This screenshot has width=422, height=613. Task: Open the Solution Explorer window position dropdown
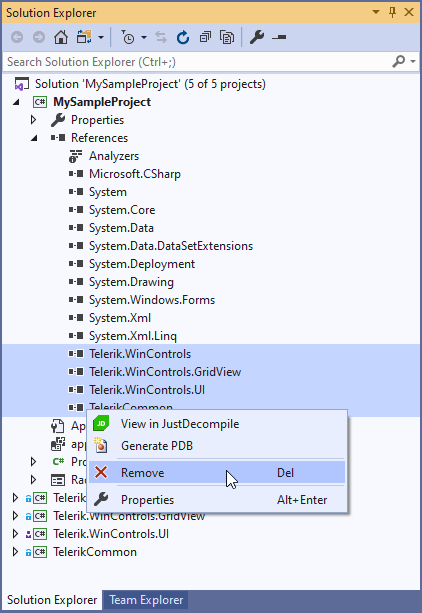[x=376, y=12]
